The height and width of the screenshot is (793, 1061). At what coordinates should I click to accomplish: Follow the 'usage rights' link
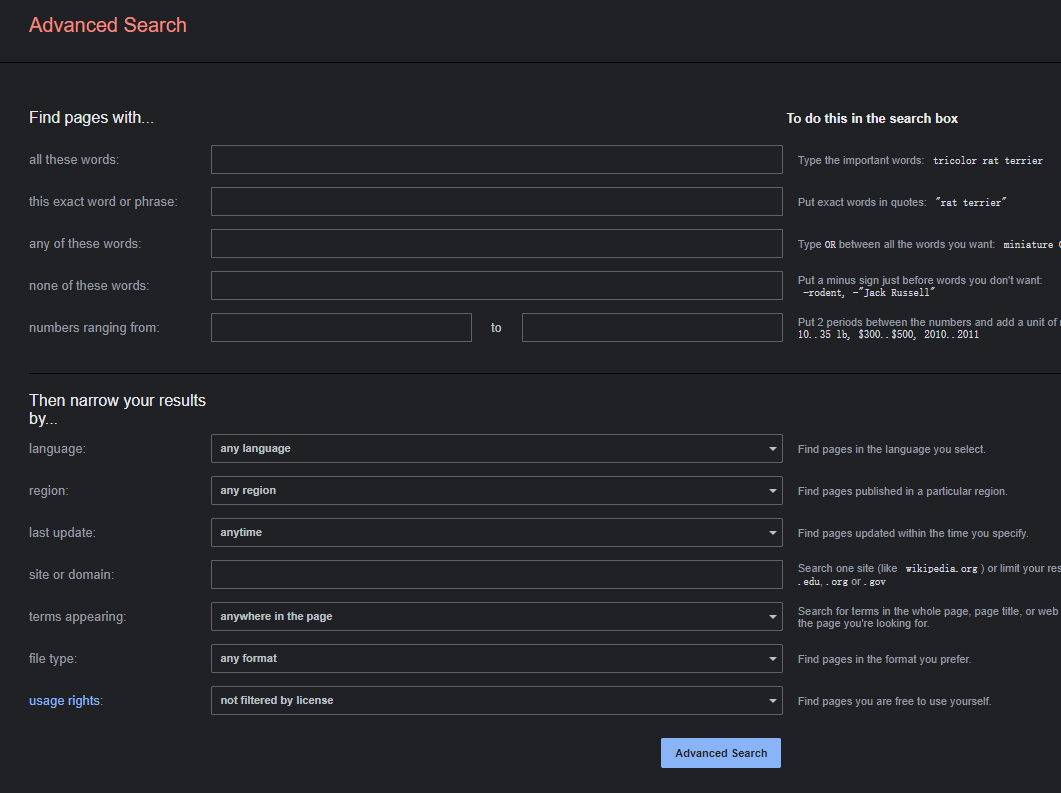click(64, 701)
